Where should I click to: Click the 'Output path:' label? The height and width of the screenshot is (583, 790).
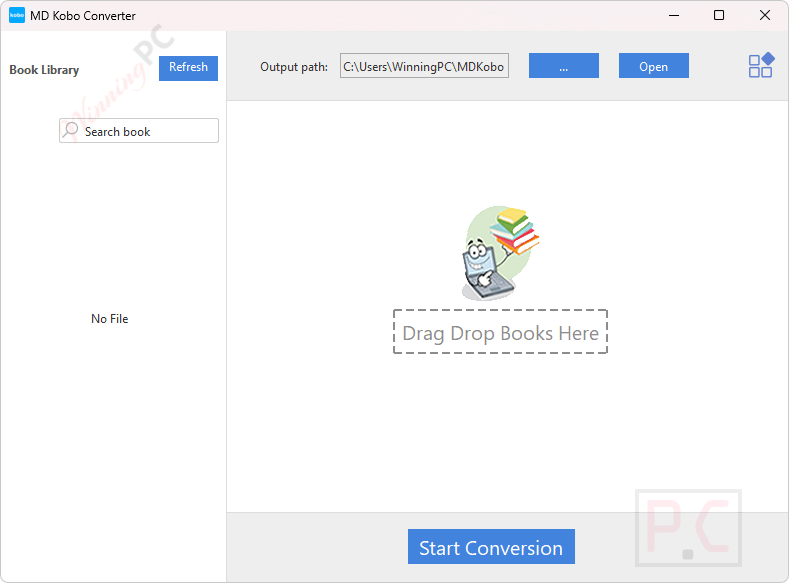click(294, 67)
